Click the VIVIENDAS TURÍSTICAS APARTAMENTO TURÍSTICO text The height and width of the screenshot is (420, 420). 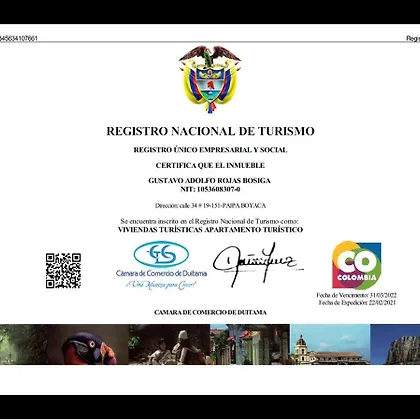coord(210,230)
